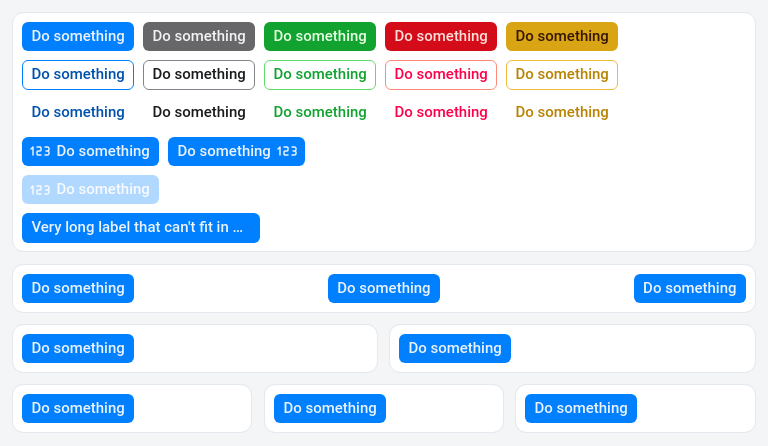Select the borderless green text Do something
Image resolution: width=768 pixels, height=446 pixels.
[x=320, y=113]
